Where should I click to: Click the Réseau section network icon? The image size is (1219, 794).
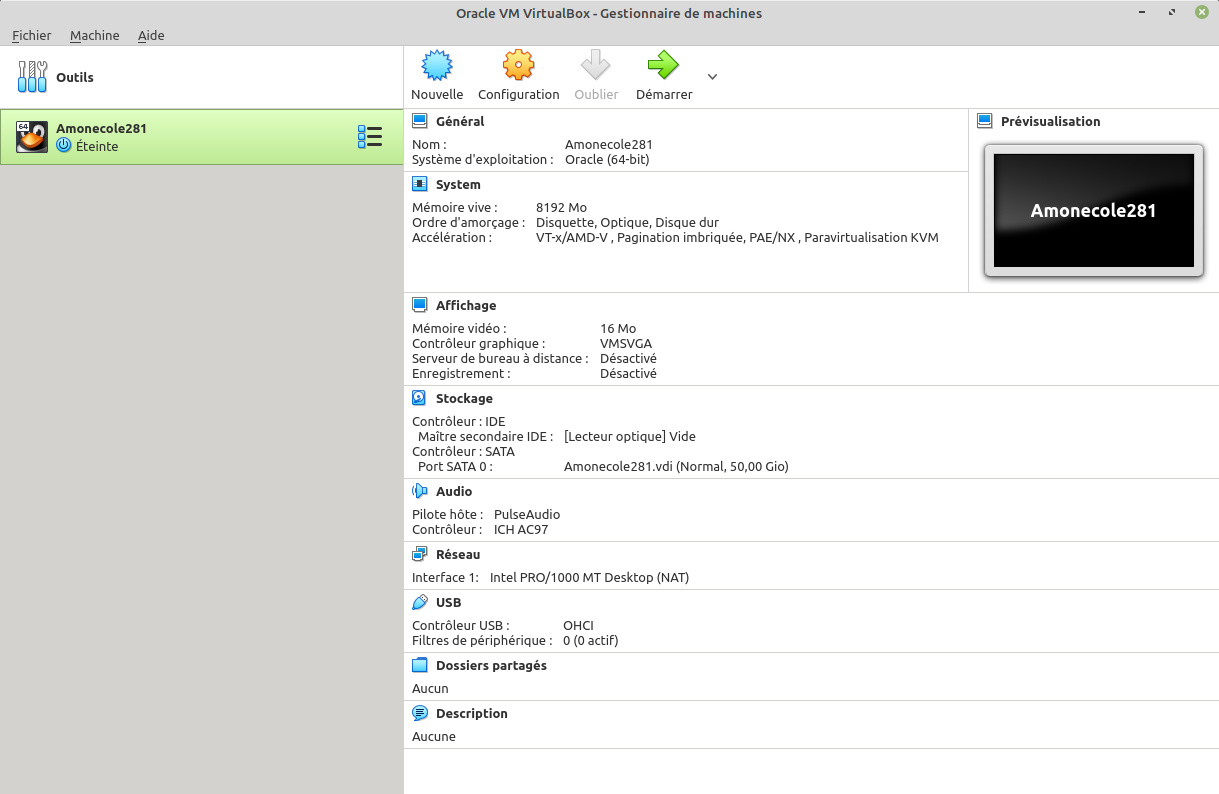click(x=420, y=555)
